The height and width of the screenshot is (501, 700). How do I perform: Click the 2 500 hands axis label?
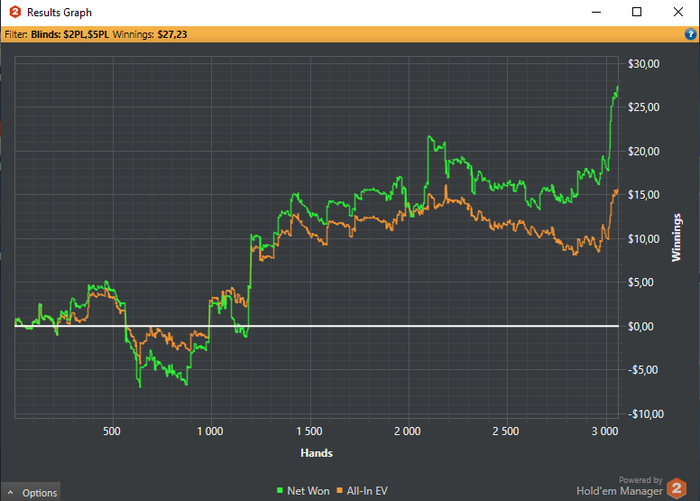pos(506,431)
